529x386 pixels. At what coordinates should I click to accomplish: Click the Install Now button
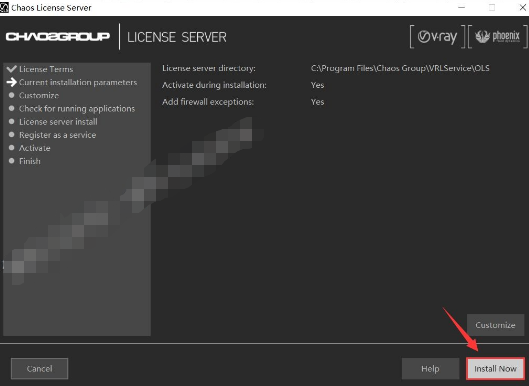click(495, 368)
